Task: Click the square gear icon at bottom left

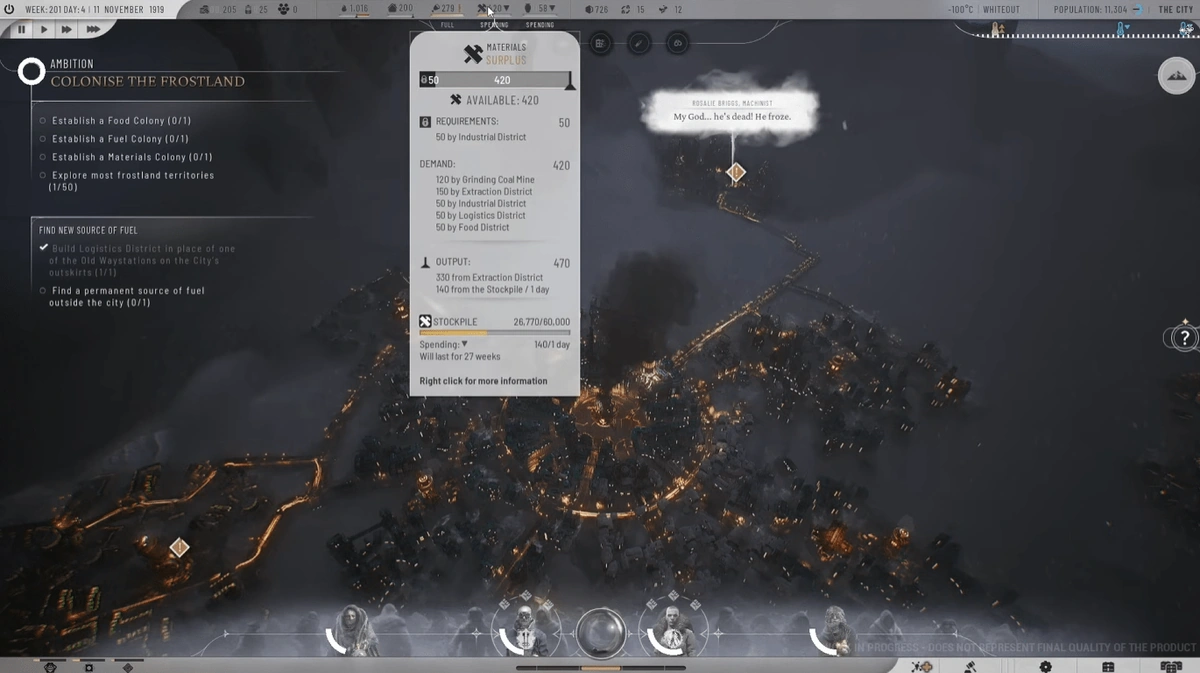Action: pos(89,667)
